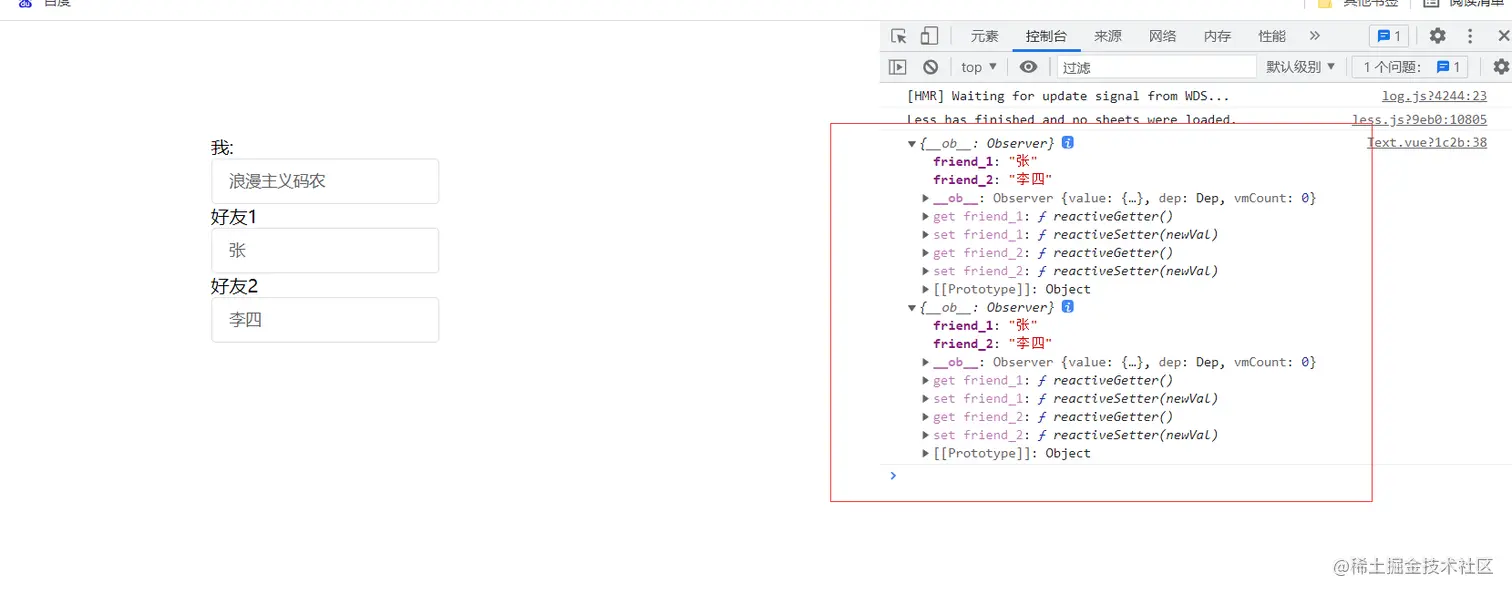The width and height of the screenshot is (1512, 595).
Task: Open DevTools settings gear
Action: 1437,36
